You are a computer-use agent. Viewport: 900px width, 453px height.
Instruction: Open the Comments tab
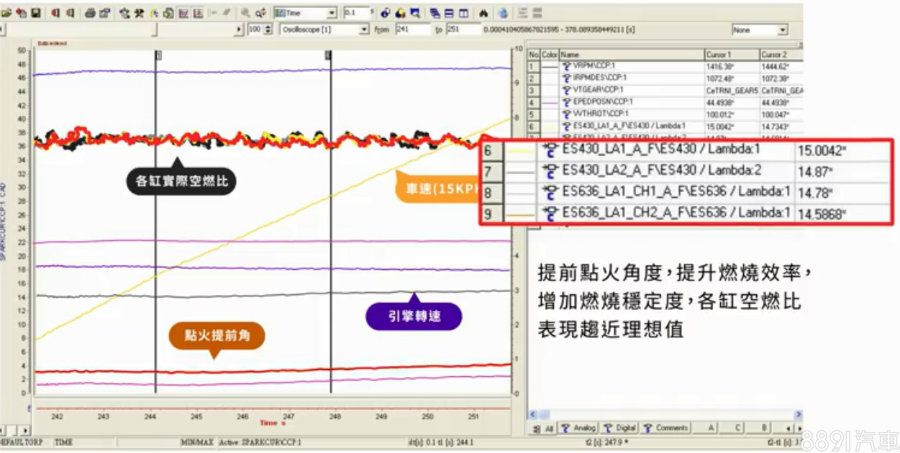click(667, 428)
